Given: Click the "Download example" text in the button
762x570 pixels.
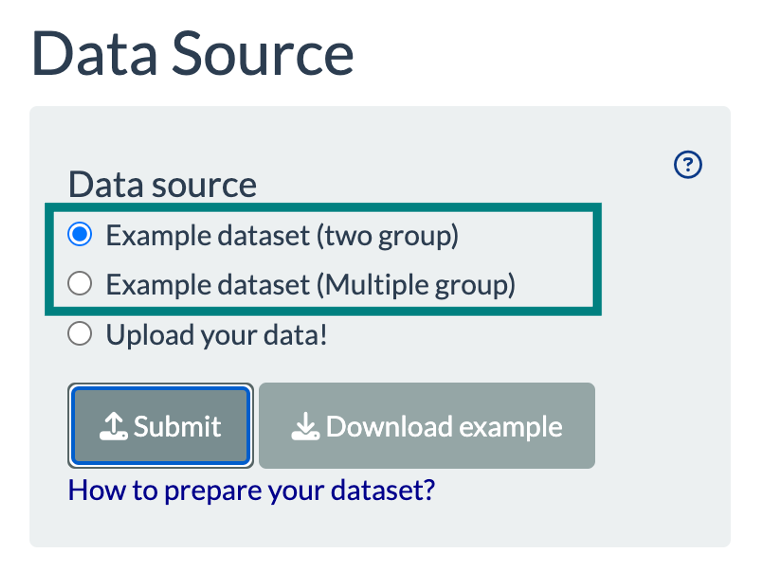Looking at the screenshot, I should point(444,427).
